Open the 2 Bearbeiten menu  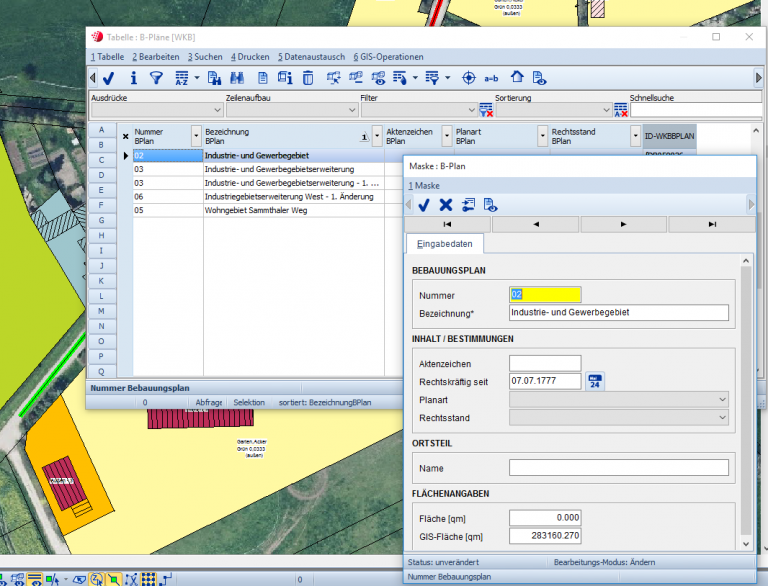point(156,57)
